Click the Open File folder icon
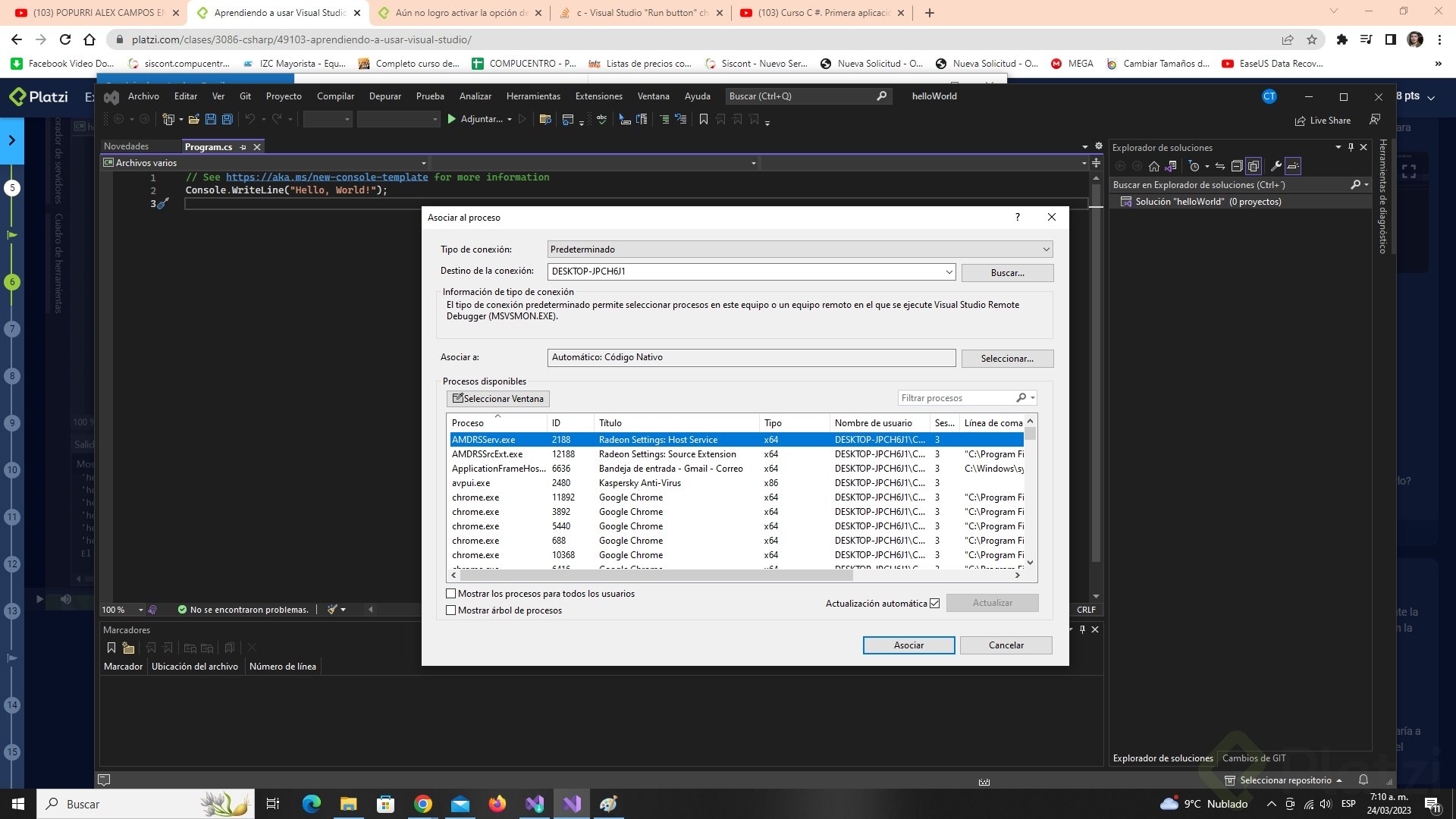The height and width of the screenshot is (819, 1456). [x=194, y=119]
